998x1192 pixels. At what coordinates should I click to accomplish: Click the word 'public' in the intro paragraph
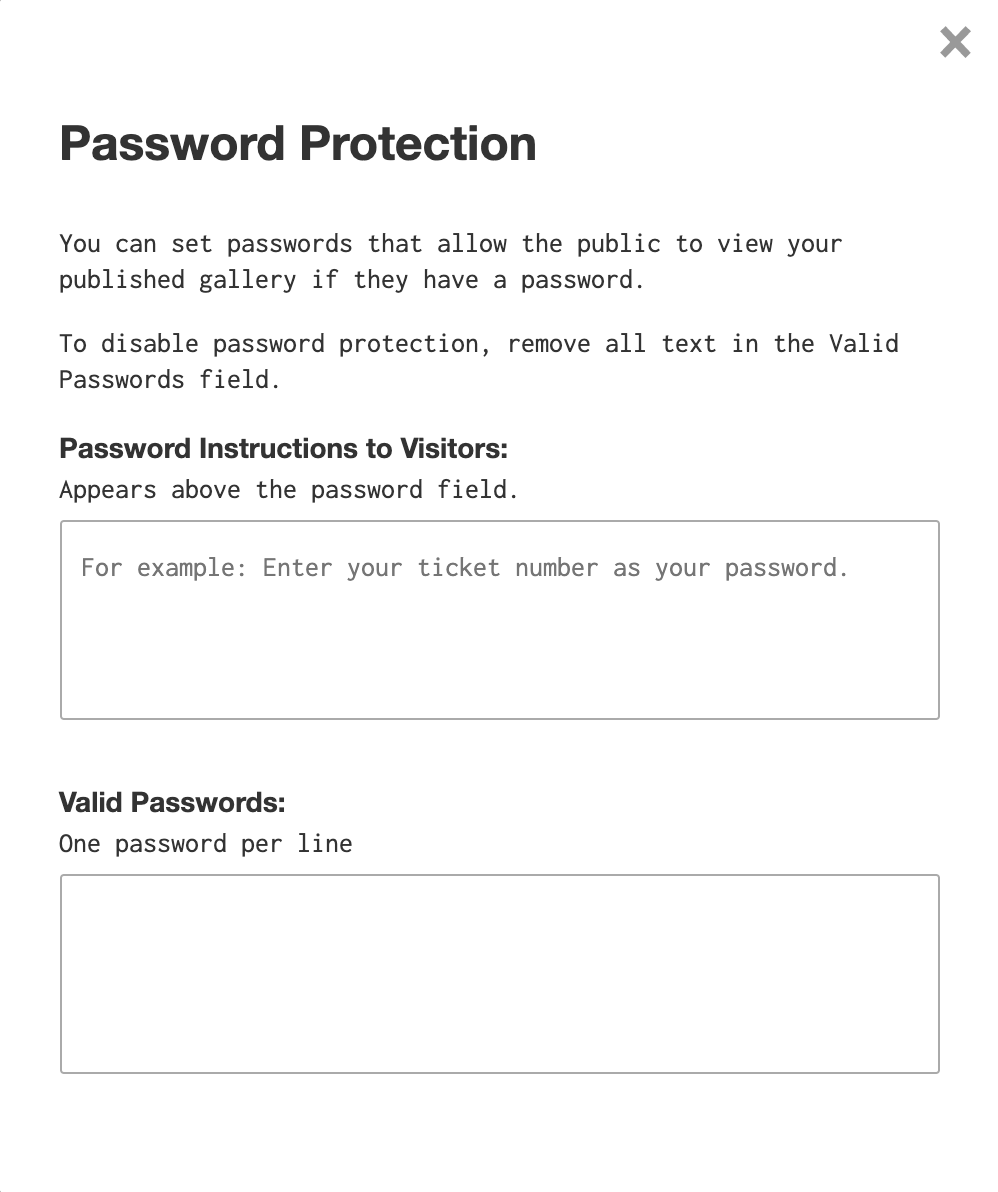(619, 244)
